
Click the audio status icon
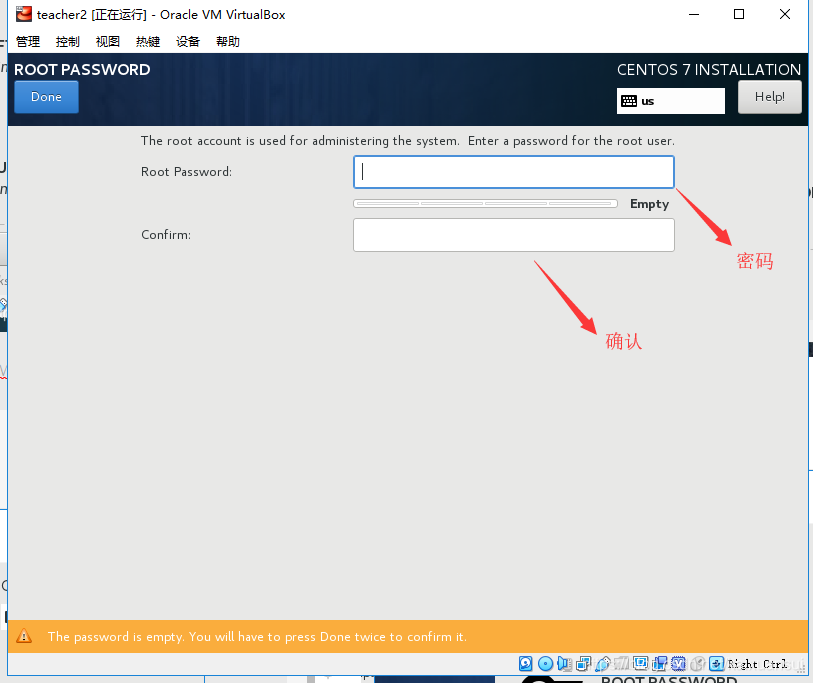pyautogui.click(x=564, y=663)
